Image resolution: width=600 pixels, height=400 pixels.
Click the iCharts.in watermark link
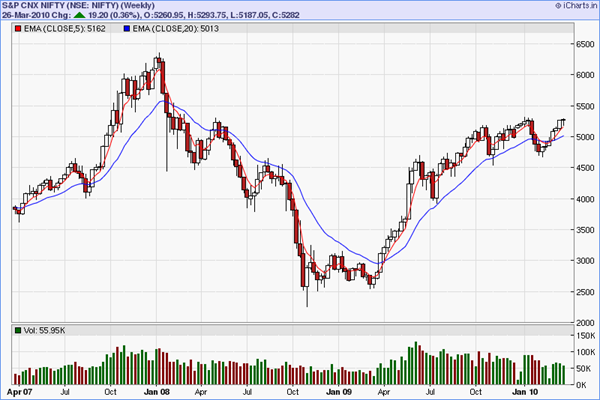[577, 5]
